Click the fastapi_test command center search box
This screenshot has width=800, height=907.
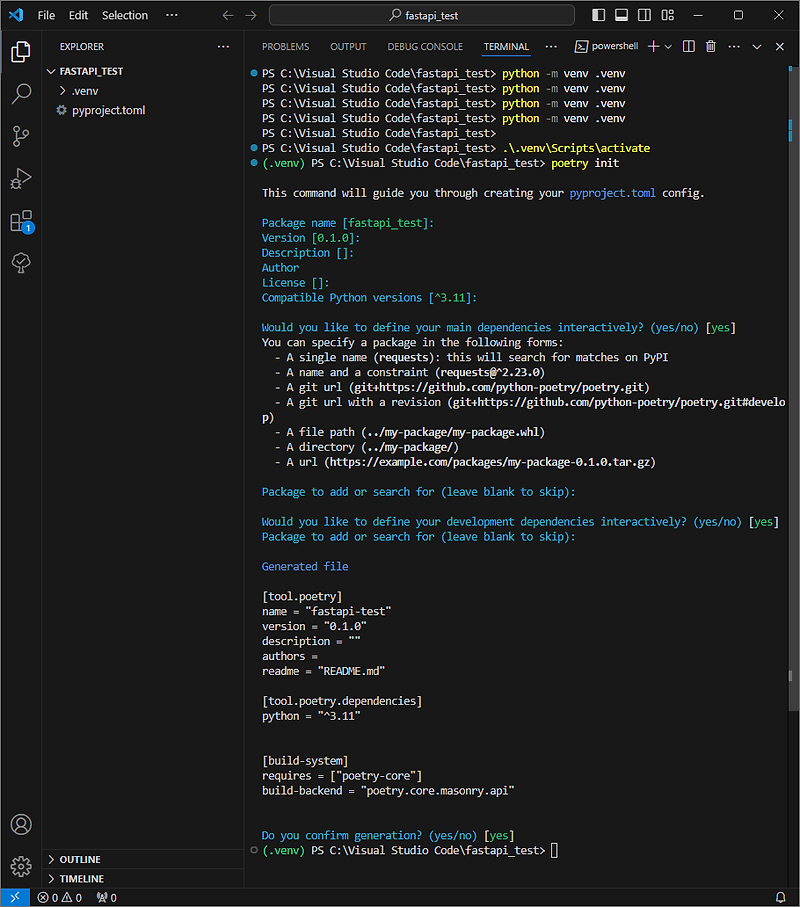tap(422, 15)
